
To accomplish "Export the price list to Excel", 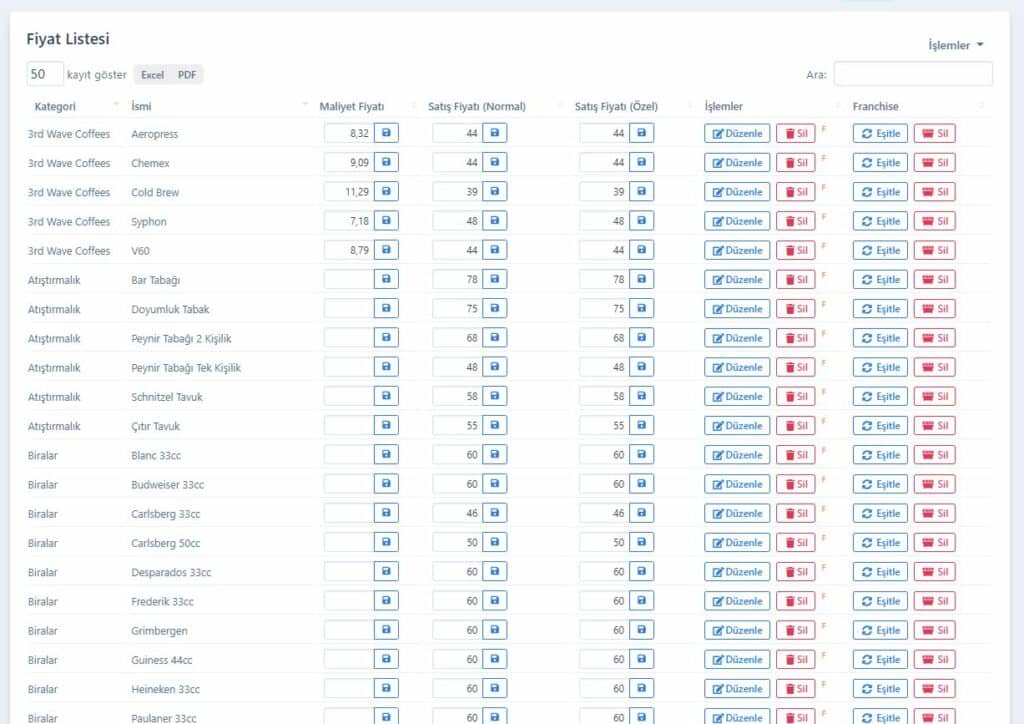I will pyautogui.click(x=152, y=74).
